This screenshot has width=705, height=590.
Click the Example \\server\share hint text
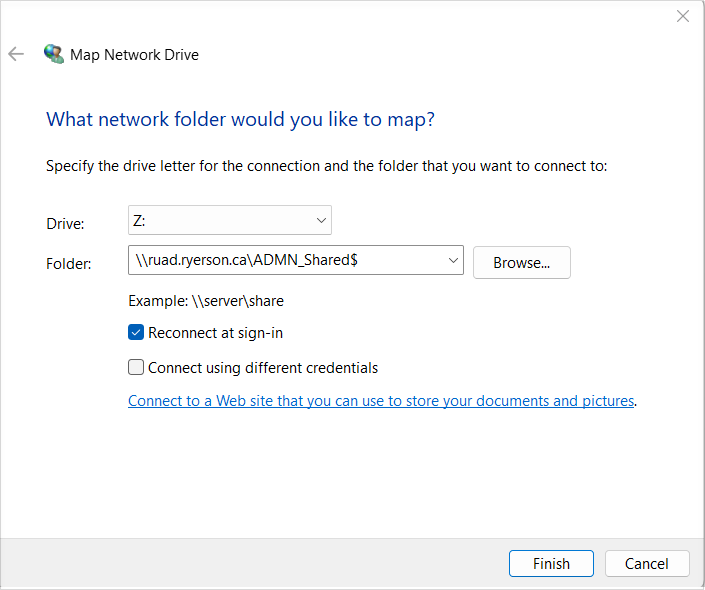coord(207,300)
